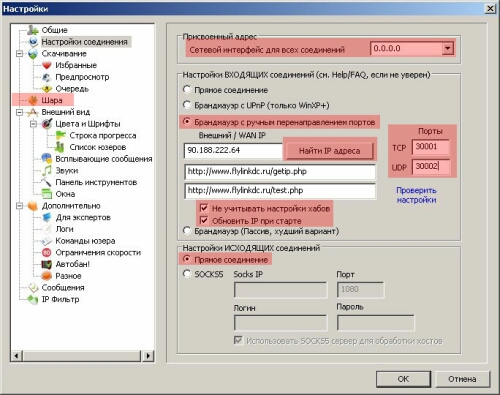The image size is (500, 395).
Task: Click the Внешний вид appearance icon
Action: pyautogui.click(x=33, y=112)
